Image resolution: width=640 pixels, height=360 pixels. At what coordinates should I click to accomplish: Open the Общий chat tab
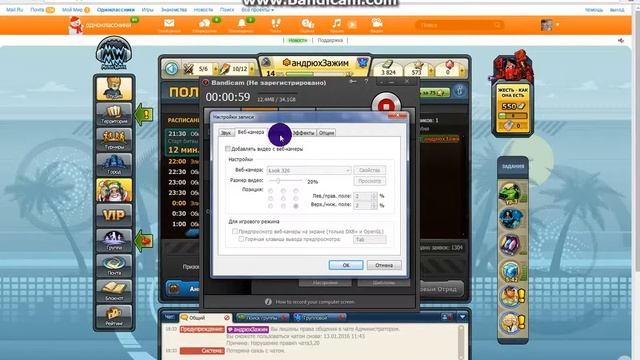click(x=204, y=317)
